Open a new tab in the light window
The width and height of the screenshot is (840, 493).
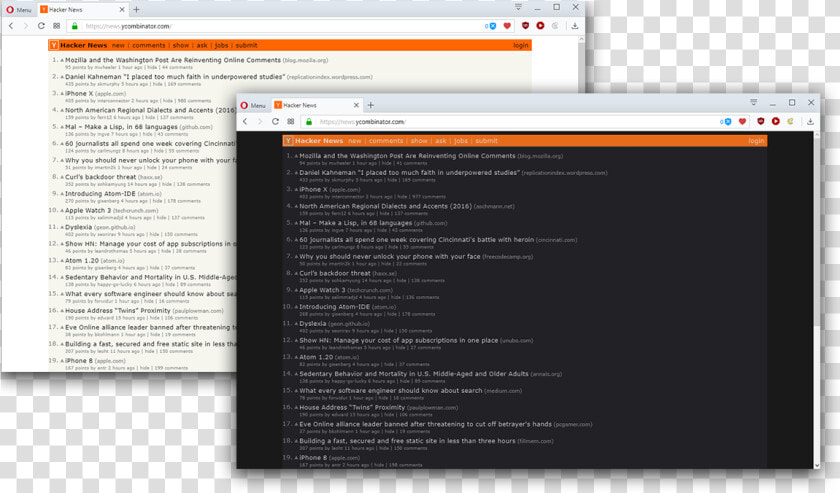click(x=136, y=10)
